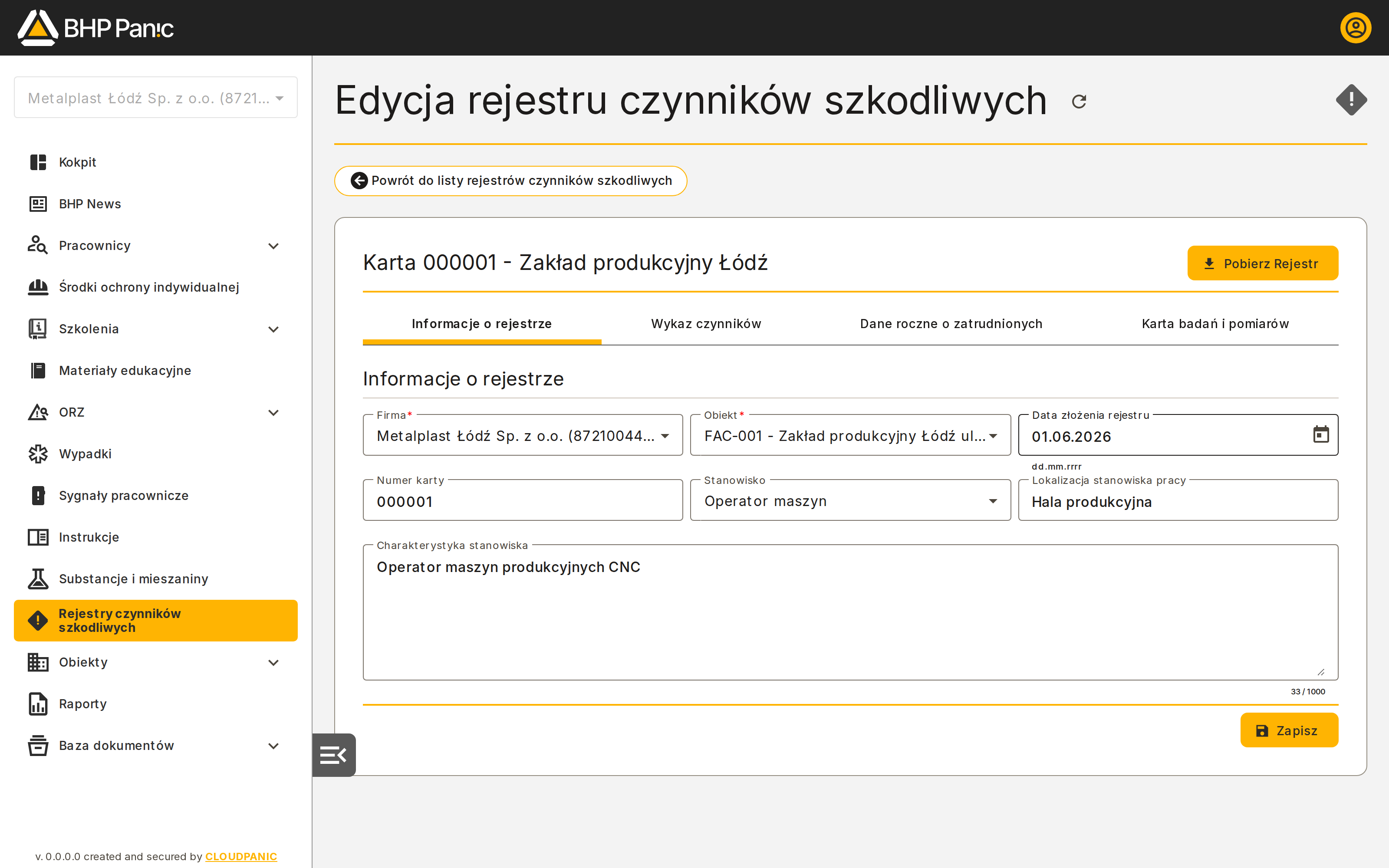Click the Sygnały pracownicze report icon
Image resolution: width=1389 pixels, height=868 pixels.
click(x=38, y=496)
